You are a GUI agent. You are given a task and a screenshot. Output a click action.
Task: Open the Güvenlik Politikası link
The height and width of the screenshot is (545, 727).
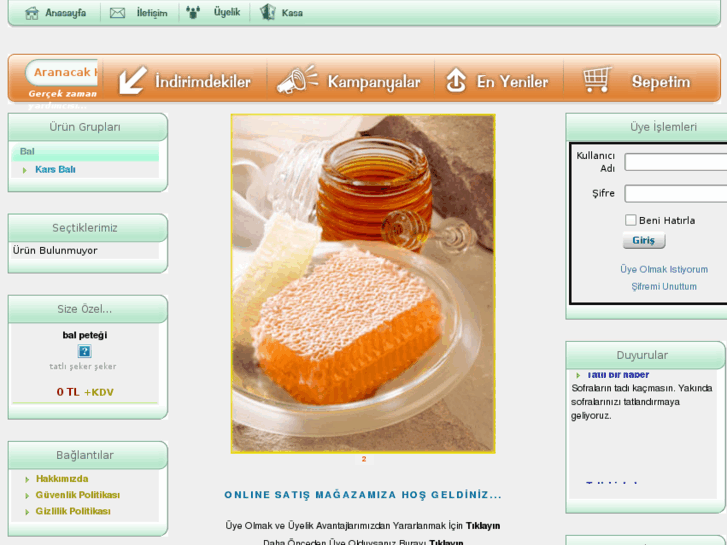[x=77, y=495]
